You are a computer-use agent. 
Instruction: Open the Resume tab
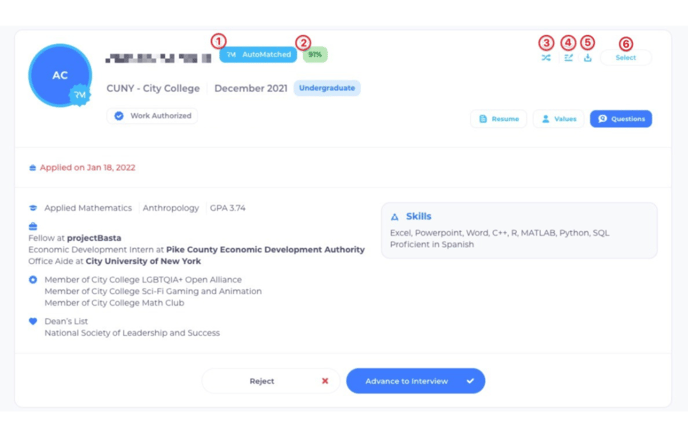click(x=498, y=119)
